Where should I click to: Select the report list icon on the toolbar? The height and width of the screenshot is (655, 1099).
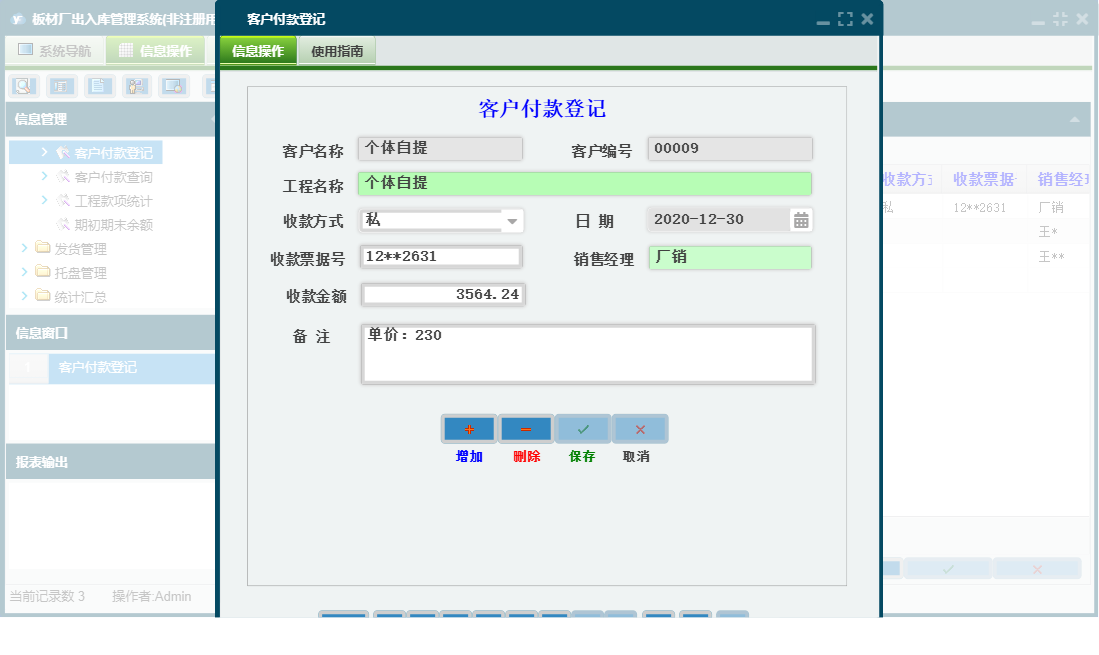(61, 86)
